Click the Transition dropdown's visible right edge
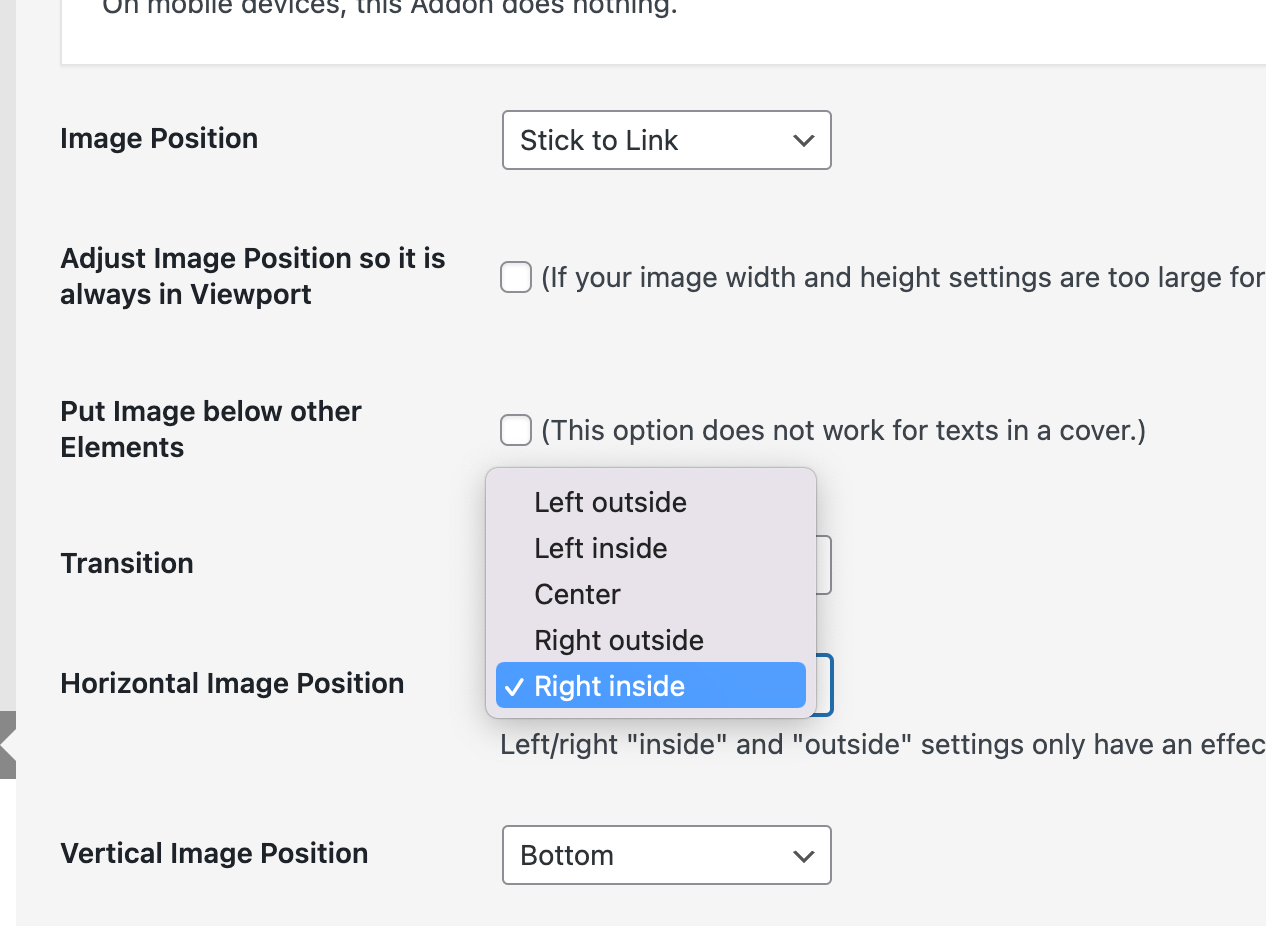This screenshot has width=1266, height=926. [x=824, y=565]
